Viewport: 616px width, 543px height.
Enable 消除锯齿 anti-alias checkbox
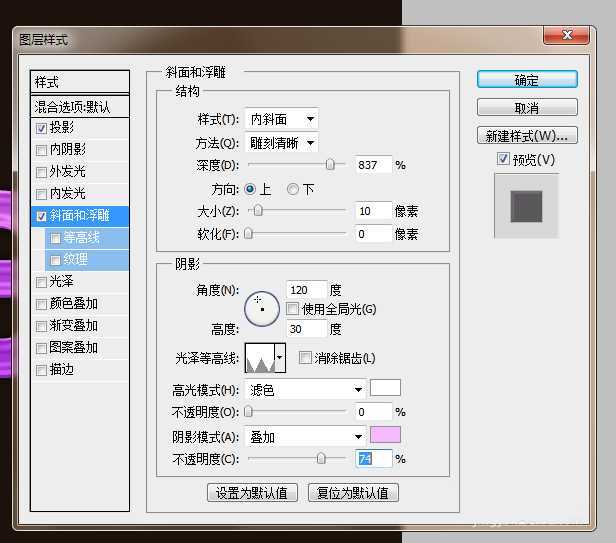pyautogui.click(x=306, y=358)
